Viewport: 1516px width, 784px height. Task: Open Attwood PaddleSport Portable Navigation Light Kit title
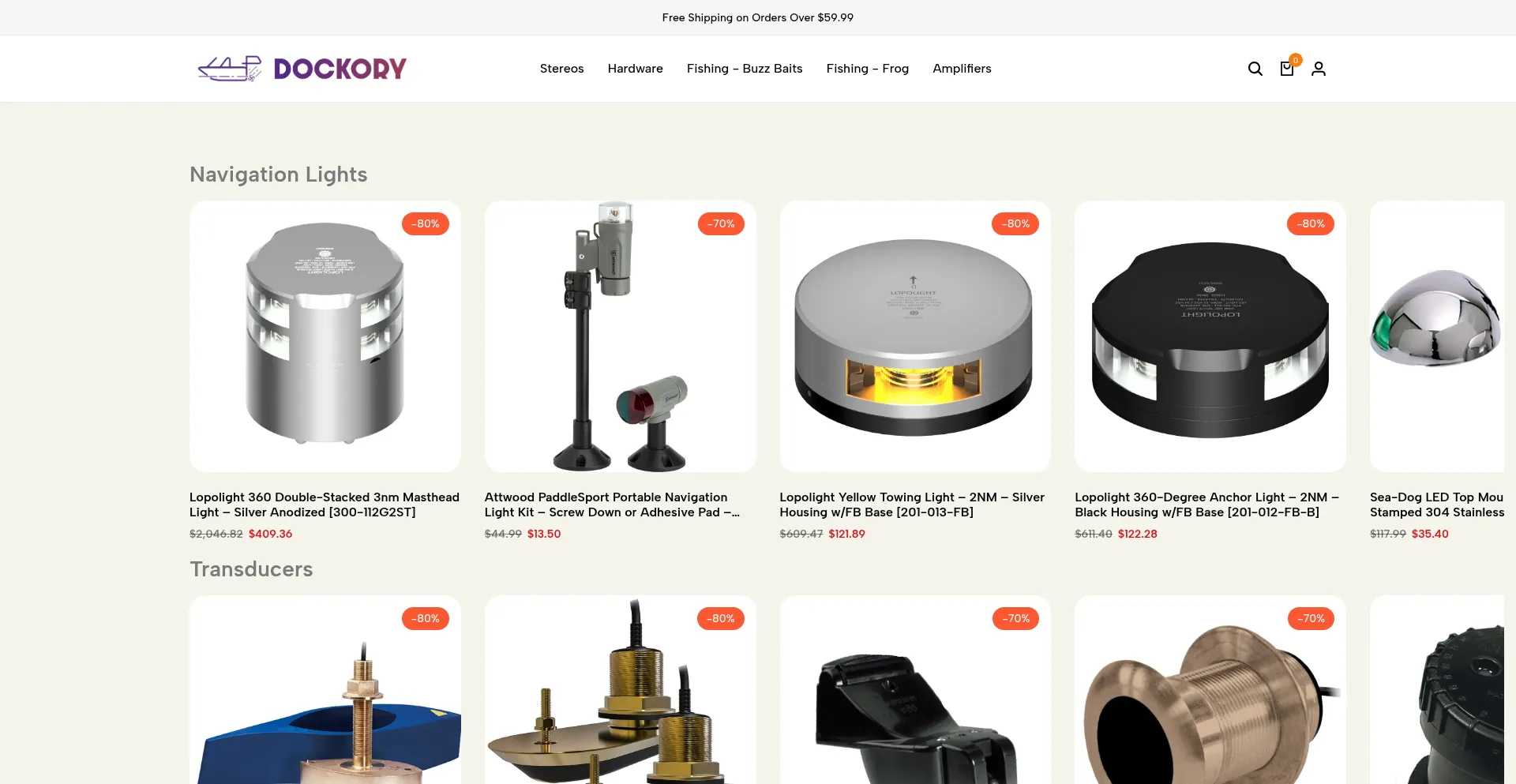click(x=613, y=505)
